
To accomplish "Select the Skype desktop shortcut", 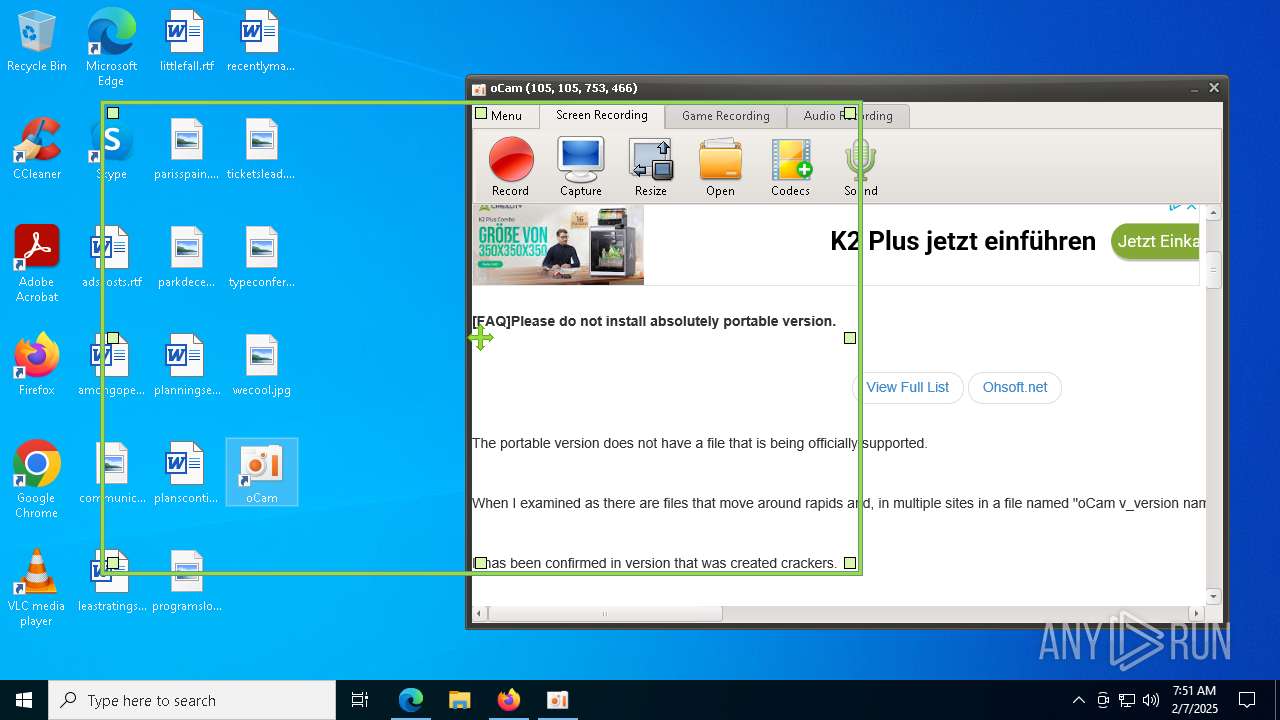I will point(111,150).
